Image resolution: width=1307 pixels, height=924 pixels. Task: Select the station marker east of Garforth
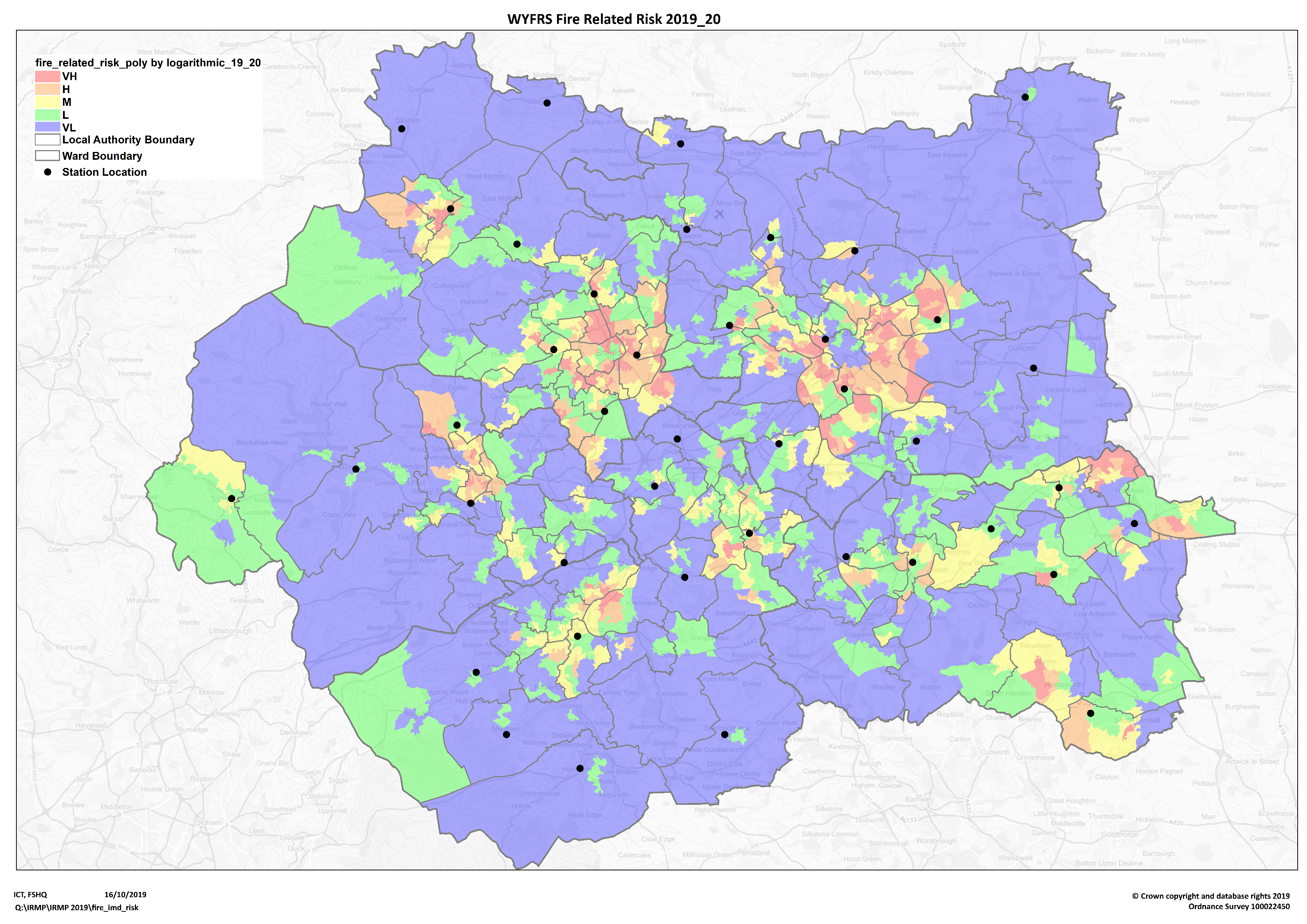click(x=1033, y=368)
